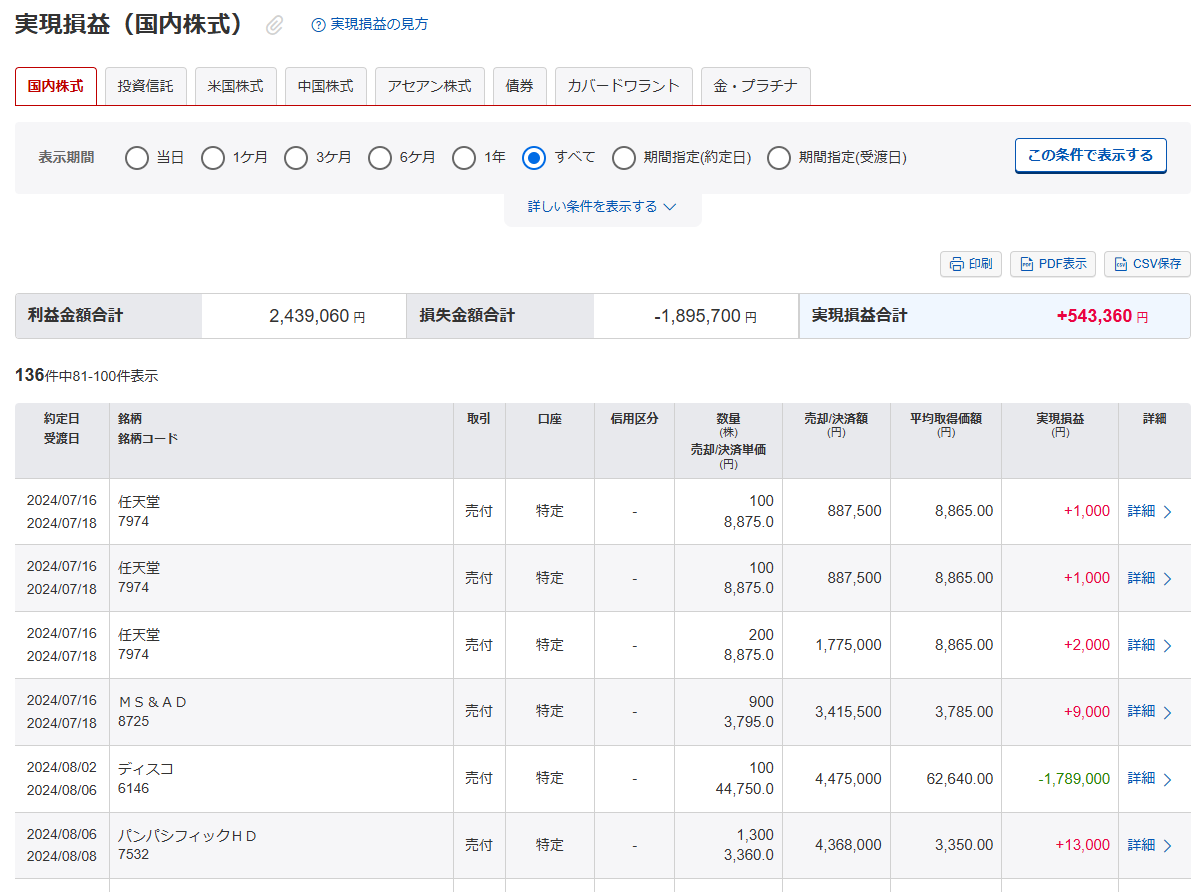Select the 6ケ月 period radio button

coord(380,158)
